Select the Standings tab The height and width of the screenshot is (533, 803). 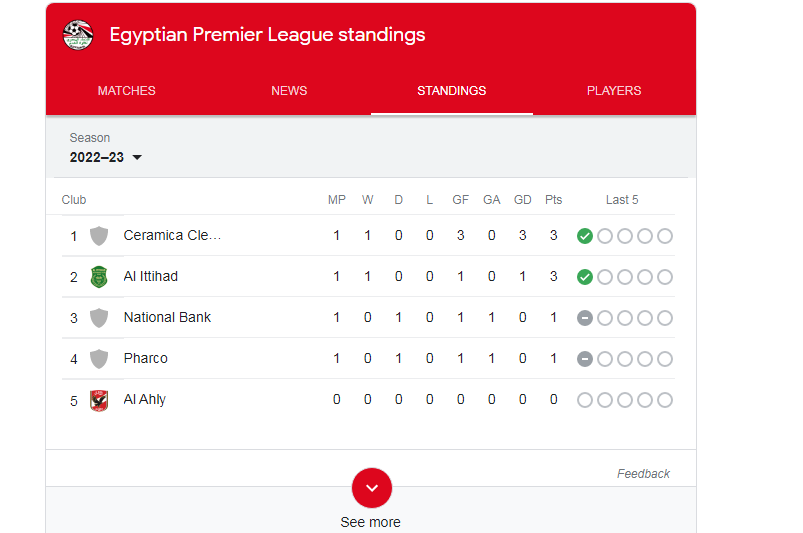click(x=452, y=91)
